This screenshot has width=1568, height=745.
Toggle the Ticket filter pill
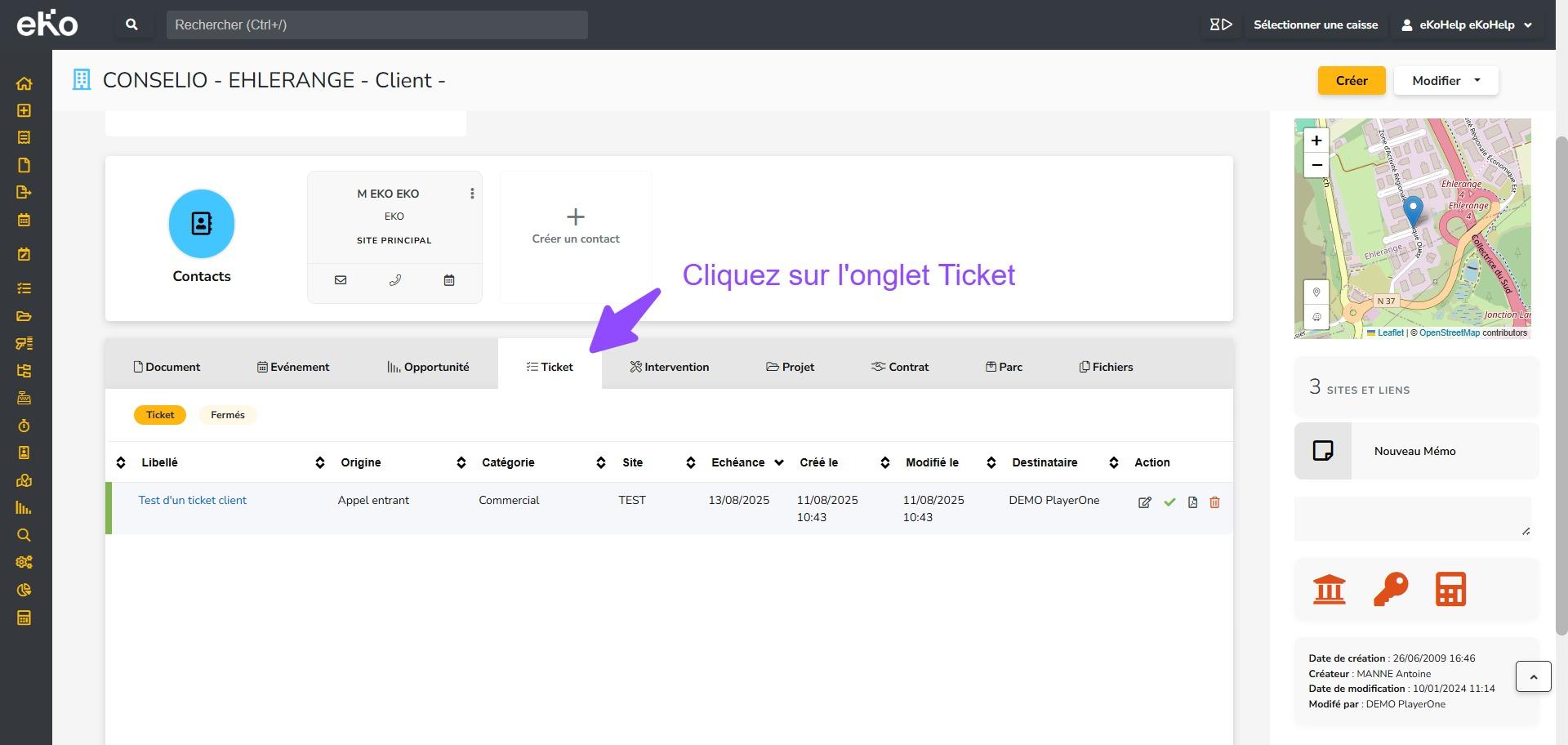(160, 415)
